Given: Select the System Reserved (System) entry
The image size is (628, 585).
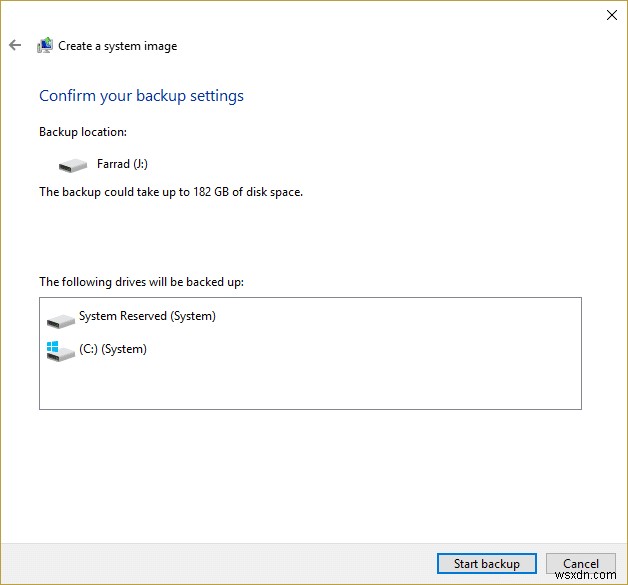Looking at the screenshot, I should (147, 316).
